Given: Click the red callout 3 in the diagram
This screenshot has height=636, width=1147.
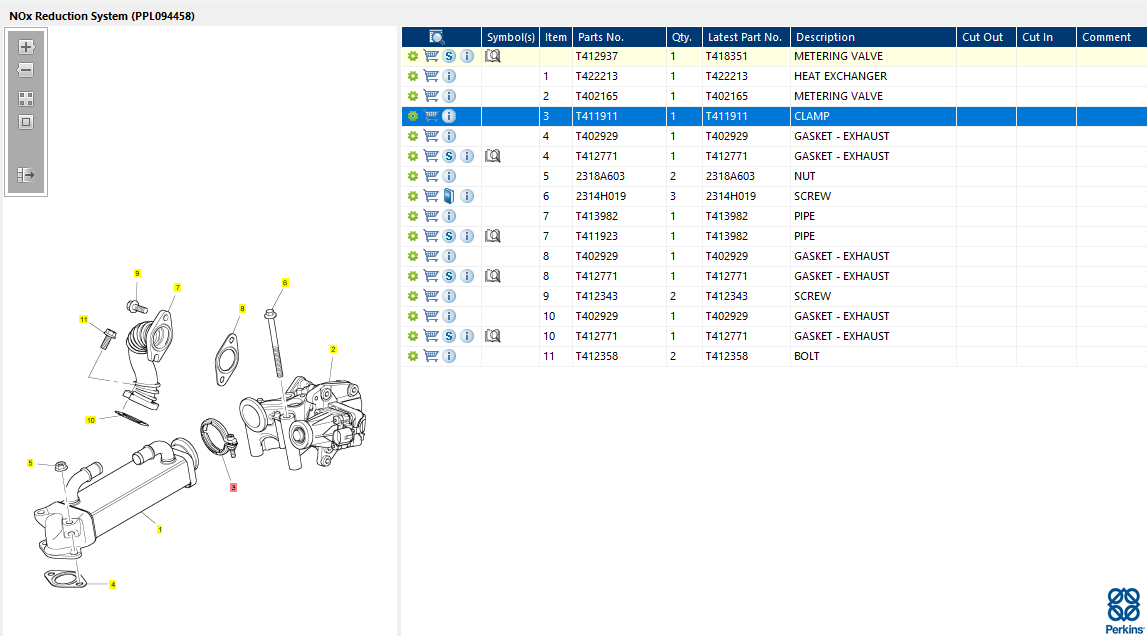Looking at the screenshot, I should click(233, 488).
